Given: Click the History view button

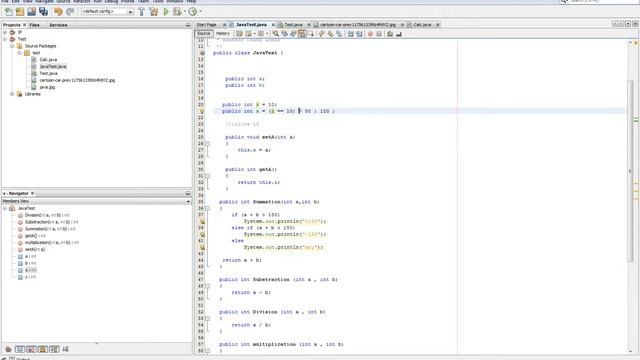Looking at the screenshot, I should click(222, 33).
